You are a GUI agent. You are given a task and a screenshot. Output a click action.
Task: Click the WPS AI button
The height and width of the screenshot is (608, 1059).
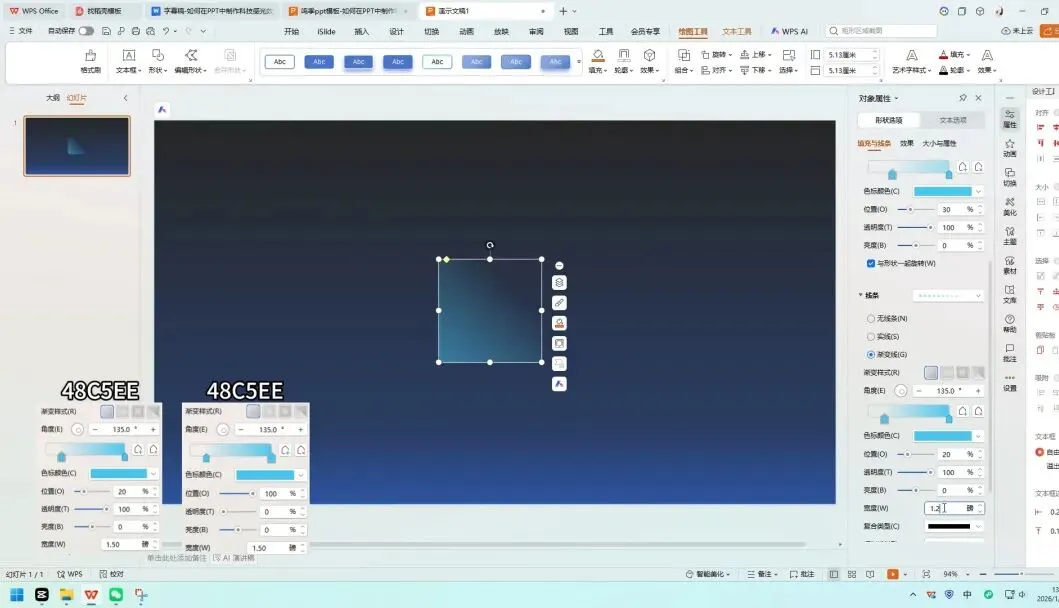(x=789, y=32)
